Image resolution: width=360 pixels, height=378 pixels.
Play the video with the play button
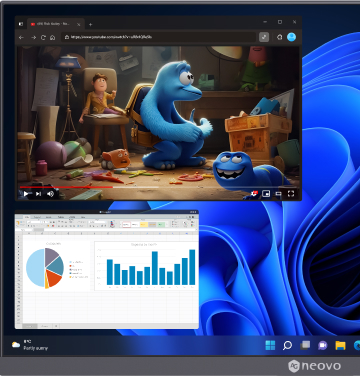pos(26,194)
